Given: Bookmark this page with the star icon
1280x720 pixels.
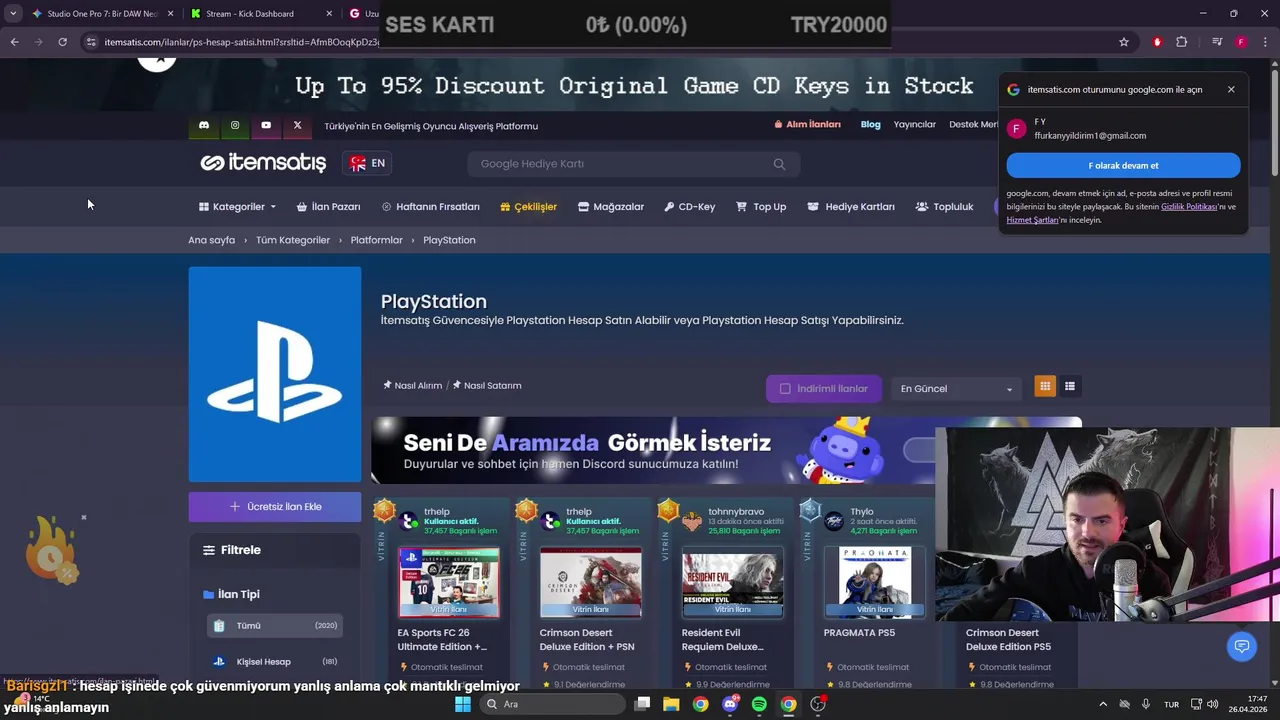Looking at the screenshot, I should (1124, 42).
